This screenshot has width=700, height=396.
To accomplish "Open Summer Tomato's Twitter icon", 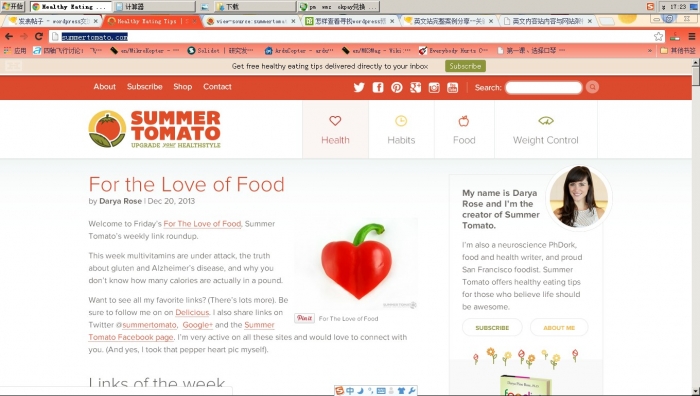I will [x=359, y=87].
